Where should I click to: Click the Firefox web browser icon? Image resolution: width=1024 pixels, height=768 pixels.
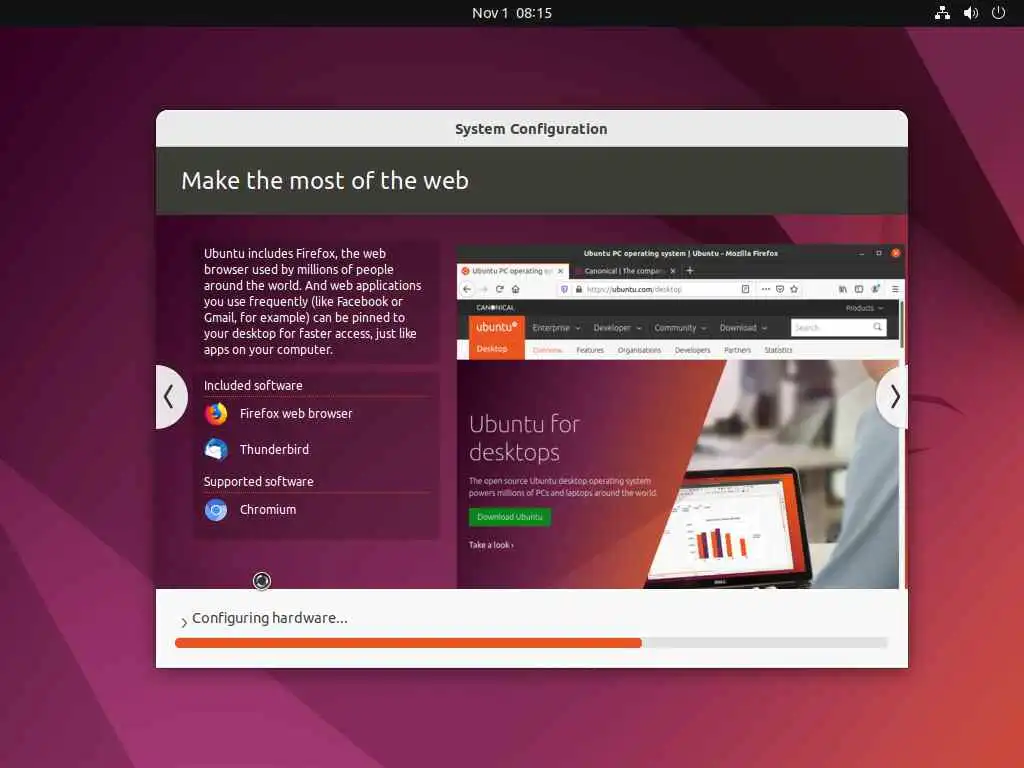pos(216,414)
